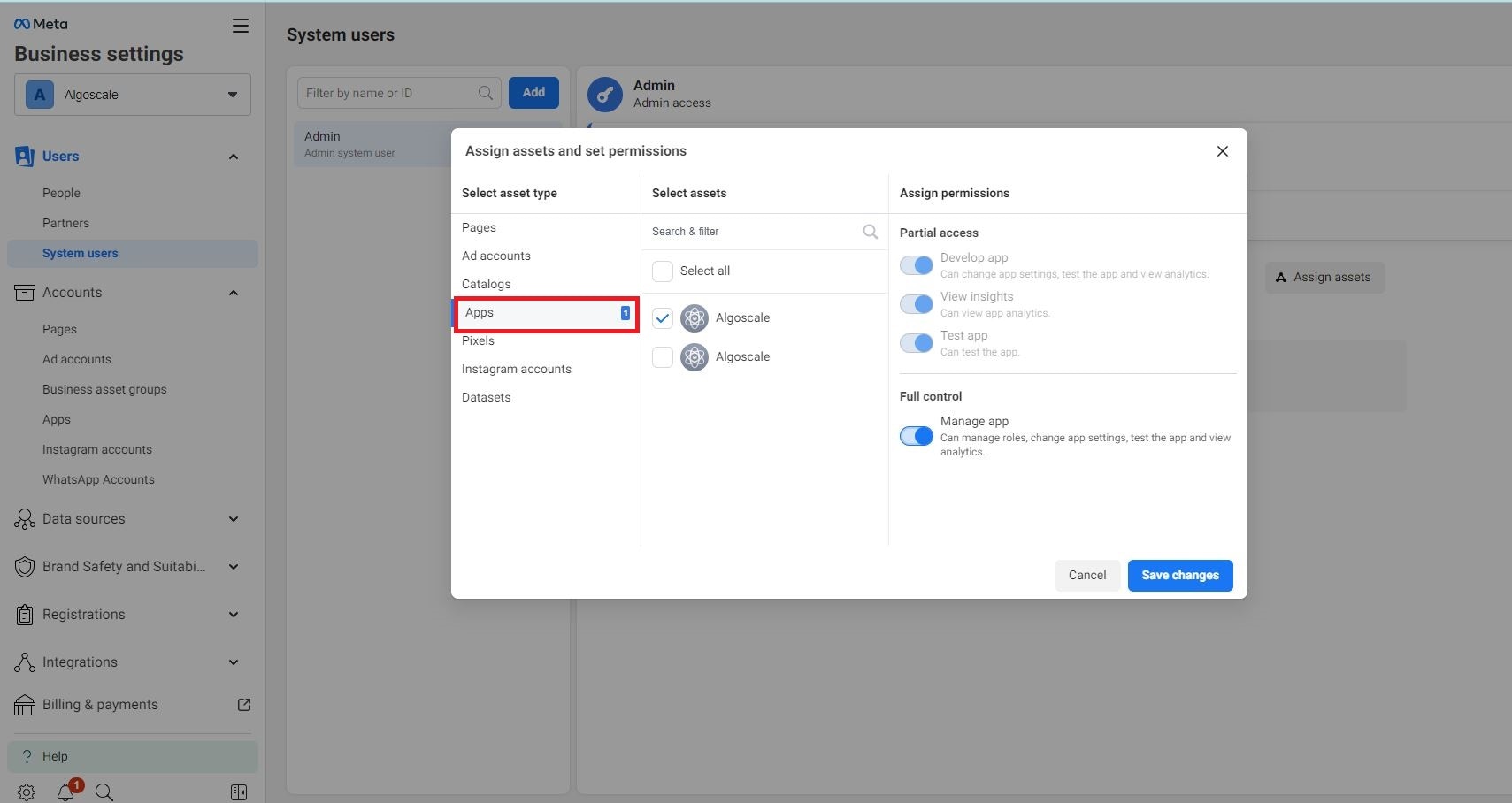This screenshot has height=803, width=1512.
Task: Select Instagram accounts asset type
Action: point(546,369)
